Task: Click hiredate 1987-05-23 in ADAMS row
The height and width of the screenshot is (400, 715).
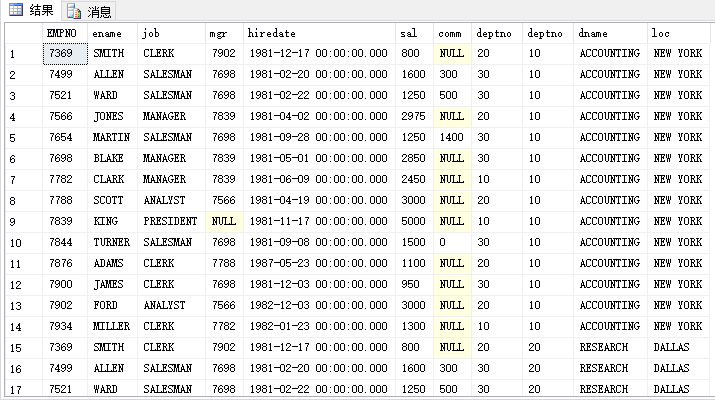Action: coord(320,264)
